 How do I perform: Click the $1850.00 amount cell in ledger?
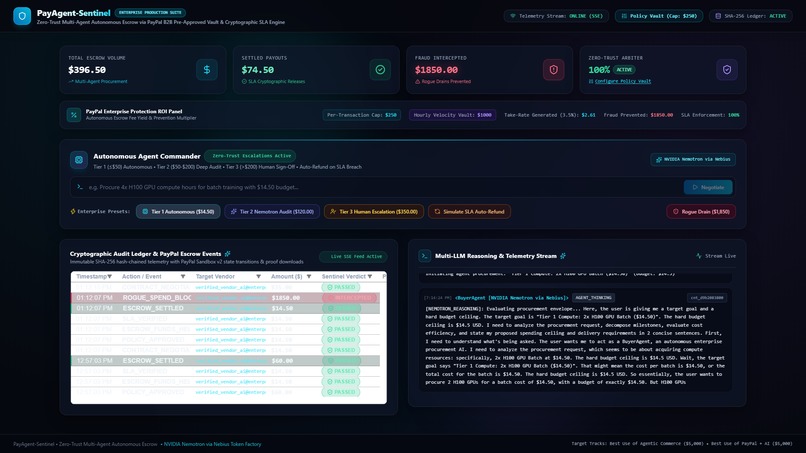click(286, 298)
